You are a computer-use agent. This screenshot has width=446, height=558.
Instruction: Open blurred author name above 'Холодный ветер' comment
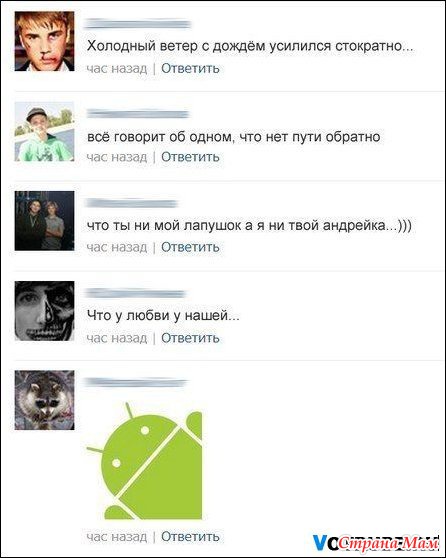(137, 24)
